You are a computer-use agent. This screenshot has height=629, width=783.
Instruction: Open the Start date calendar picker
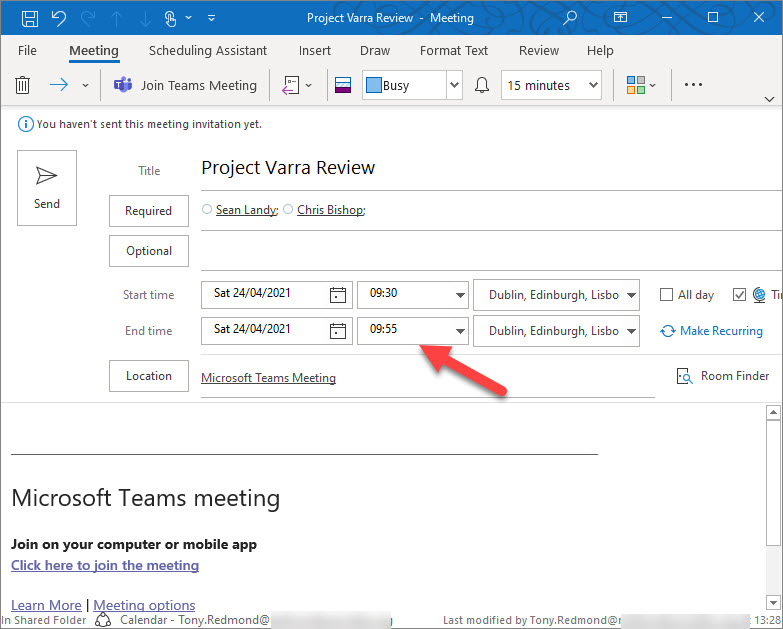tap(338, 295)
